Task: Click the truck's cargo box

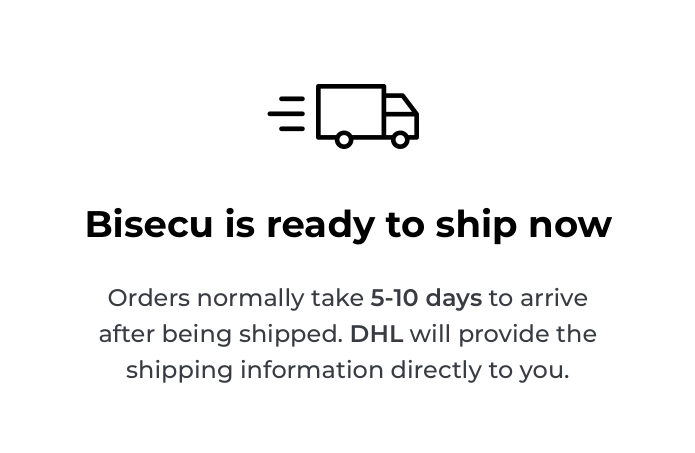Action: click(351, 110)
